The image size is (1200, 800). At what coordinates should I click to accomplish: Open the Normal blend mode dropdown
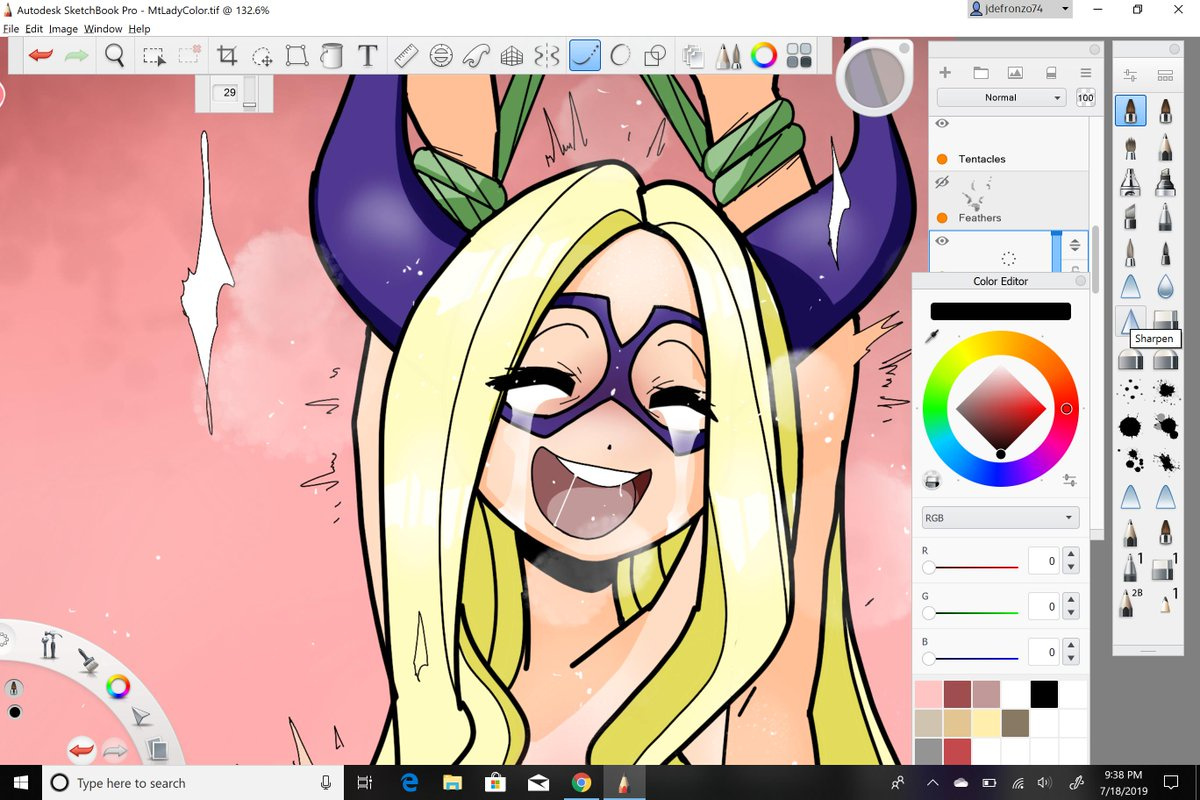pos(1001,98)
